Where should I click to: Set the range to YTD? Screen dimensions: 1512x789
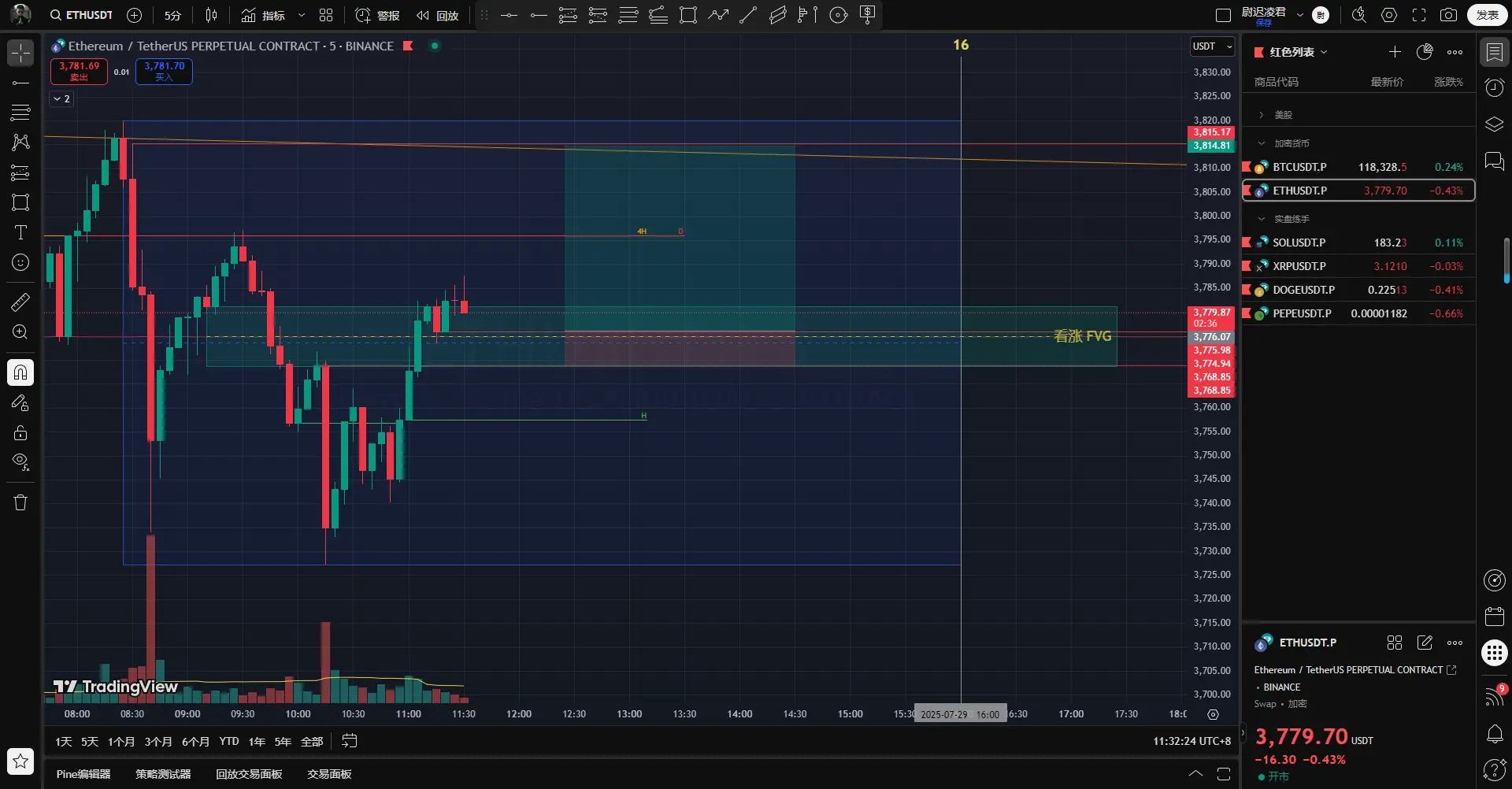tap(229, 742)
